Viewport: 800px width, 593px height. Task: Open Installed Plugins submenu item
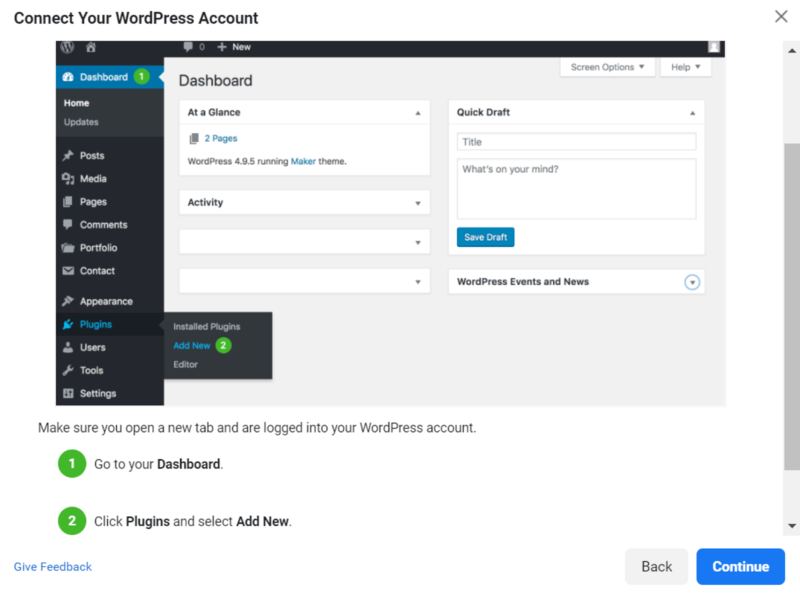[206, 326]
